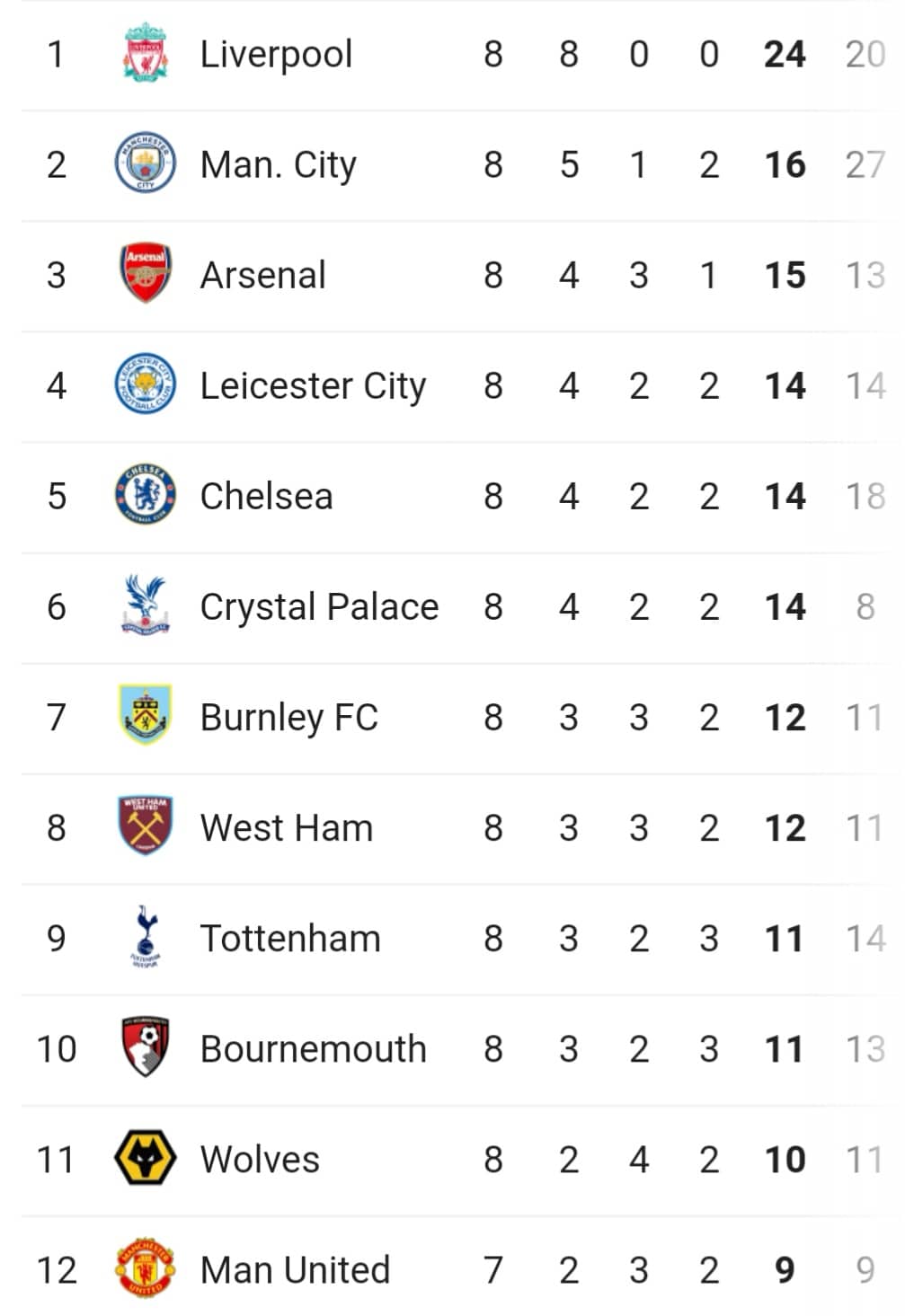Select the Chelsea lion crest
Image resolution: width=905 pixels, height=1316 pixels.
[x=145, y=495]
